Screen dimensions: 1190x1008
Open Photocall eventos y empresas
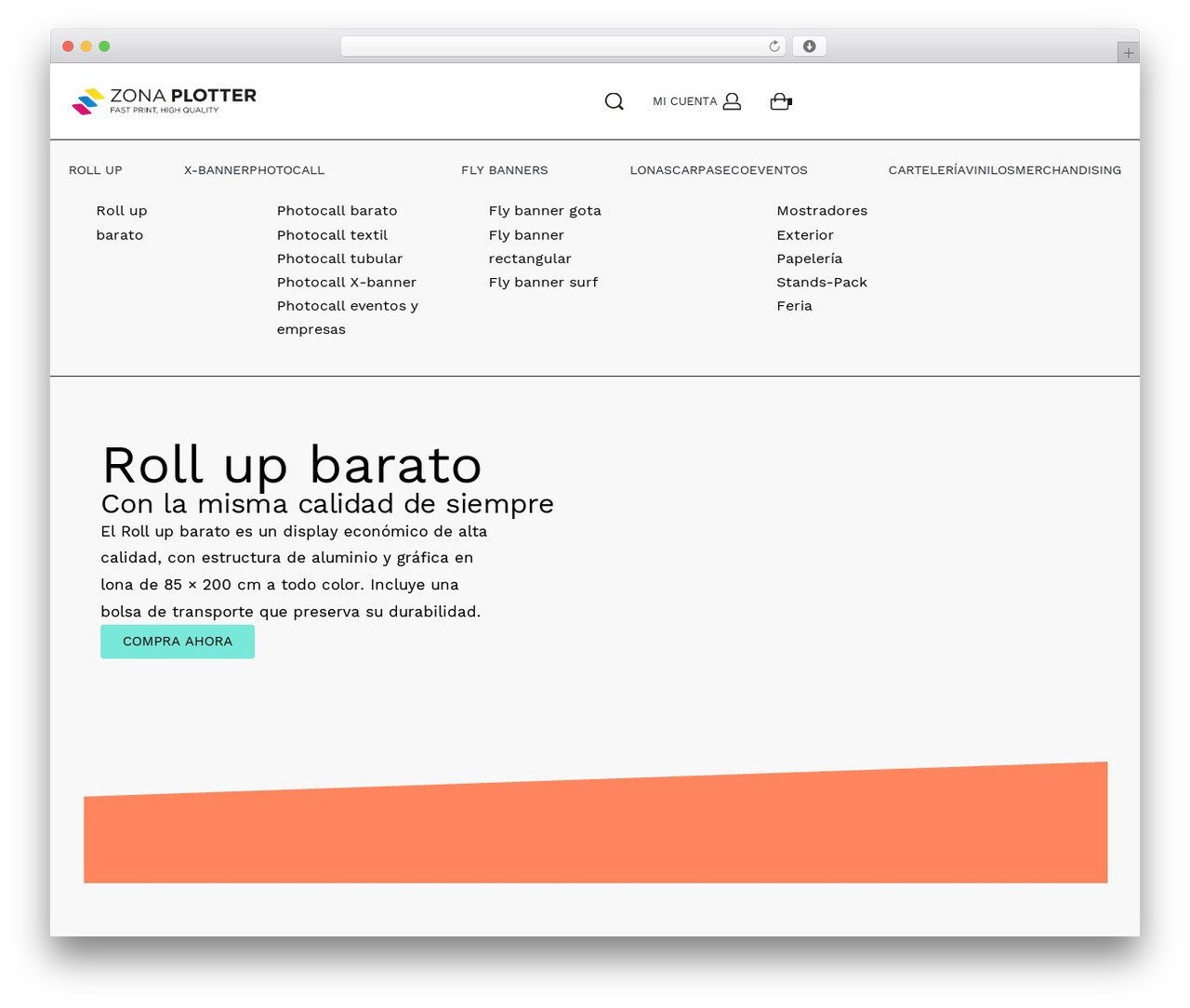(x=348, y=317)
